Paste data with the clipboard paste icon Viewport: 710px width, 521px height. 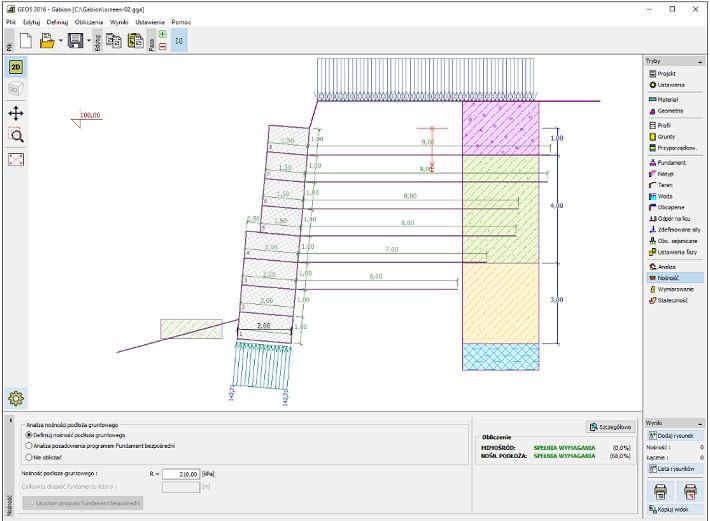(x=135, y=41)
